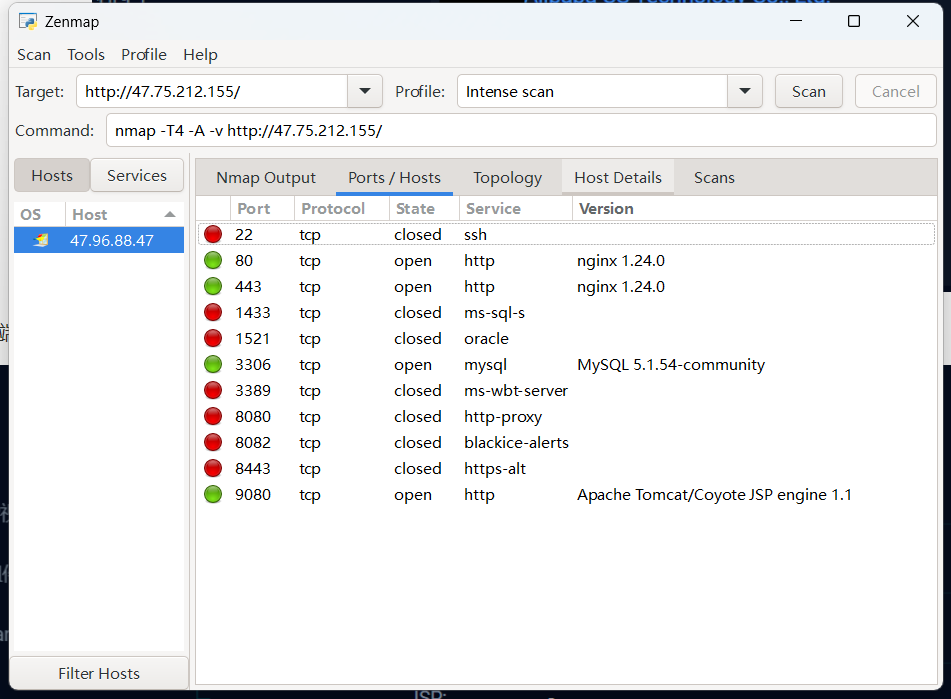Image resolution: width=951 pixels, height=699 pixels.
Task: Click the red status dot for port 1521
Action: pos(213,338)
